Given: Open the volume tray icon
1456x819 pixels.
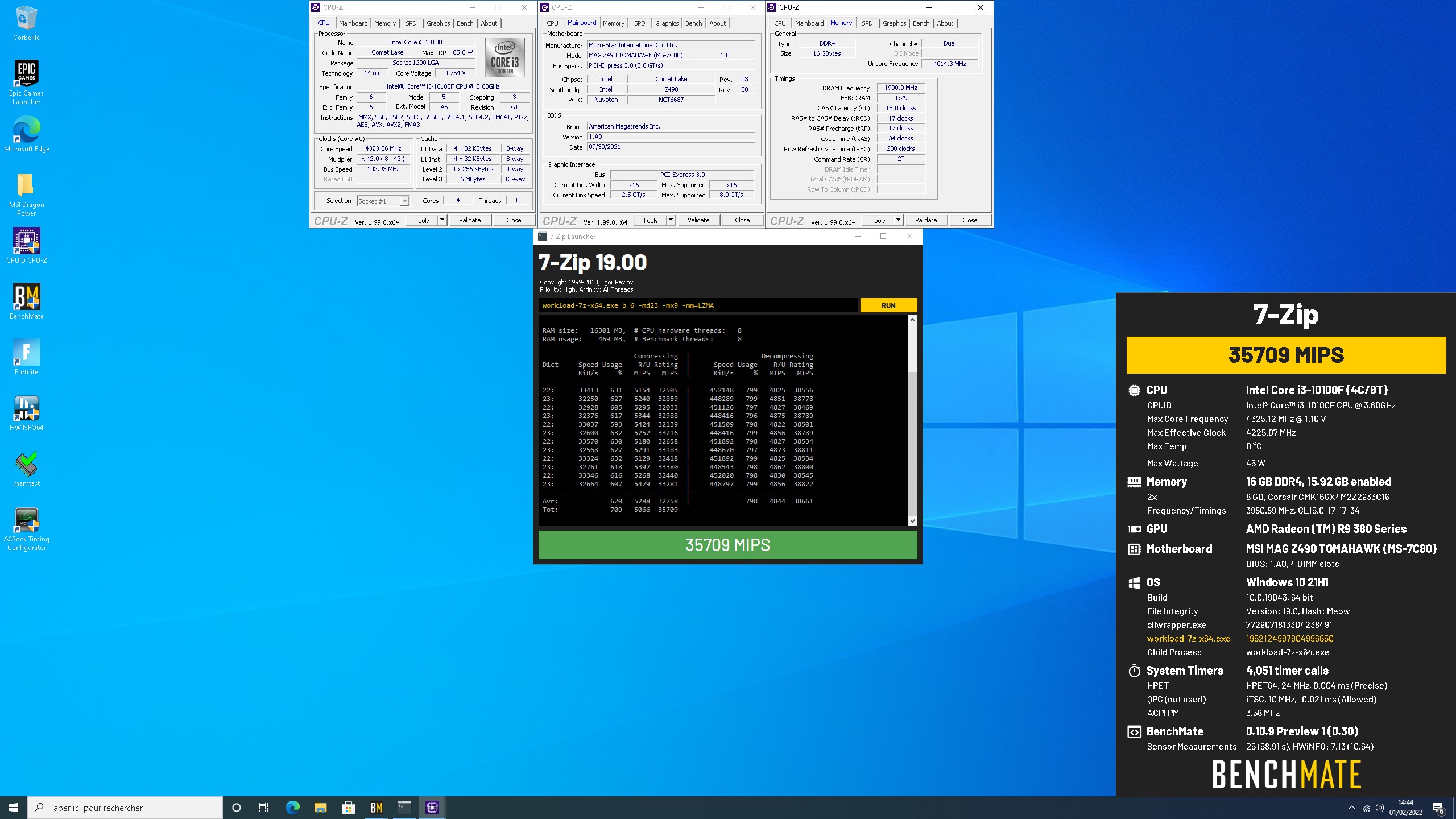Looking at the screenshot, I should (x=1379, y=808).
